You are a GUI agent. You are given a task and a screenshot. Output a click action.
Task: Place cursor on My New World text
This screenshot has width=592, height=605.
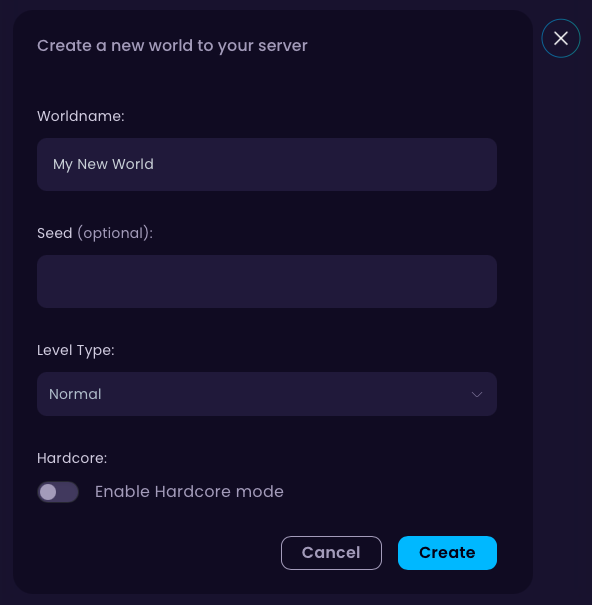point(103,164)
